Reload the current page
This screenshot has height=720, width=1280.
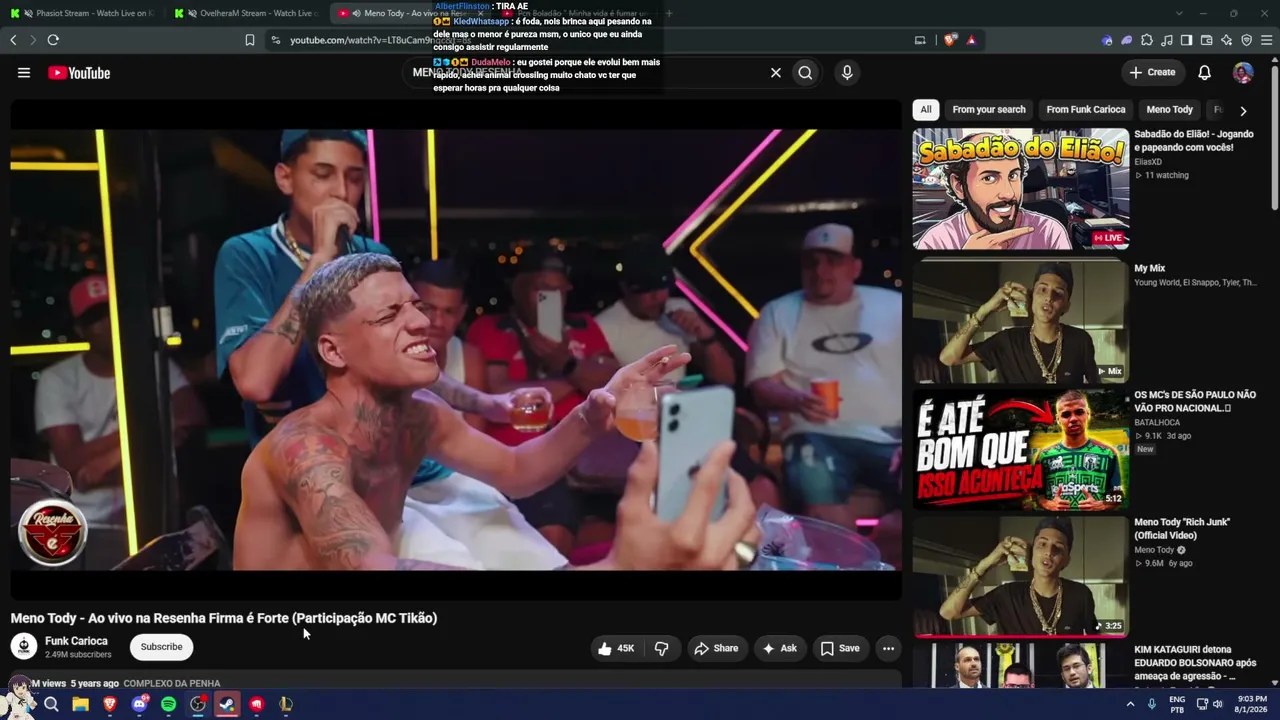pyautogui.click(x=53, y=40)
